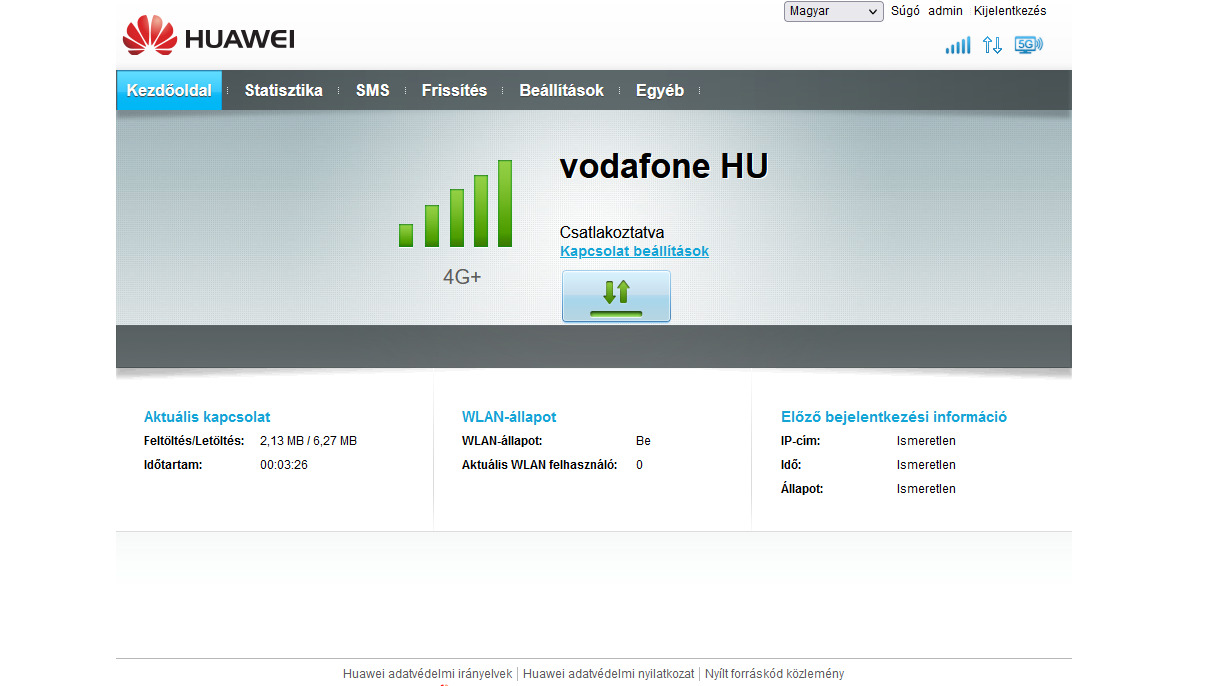Click the Idő value Ismeretlen
This screenshot has height=686, width=1205.
tap(926, 465)
